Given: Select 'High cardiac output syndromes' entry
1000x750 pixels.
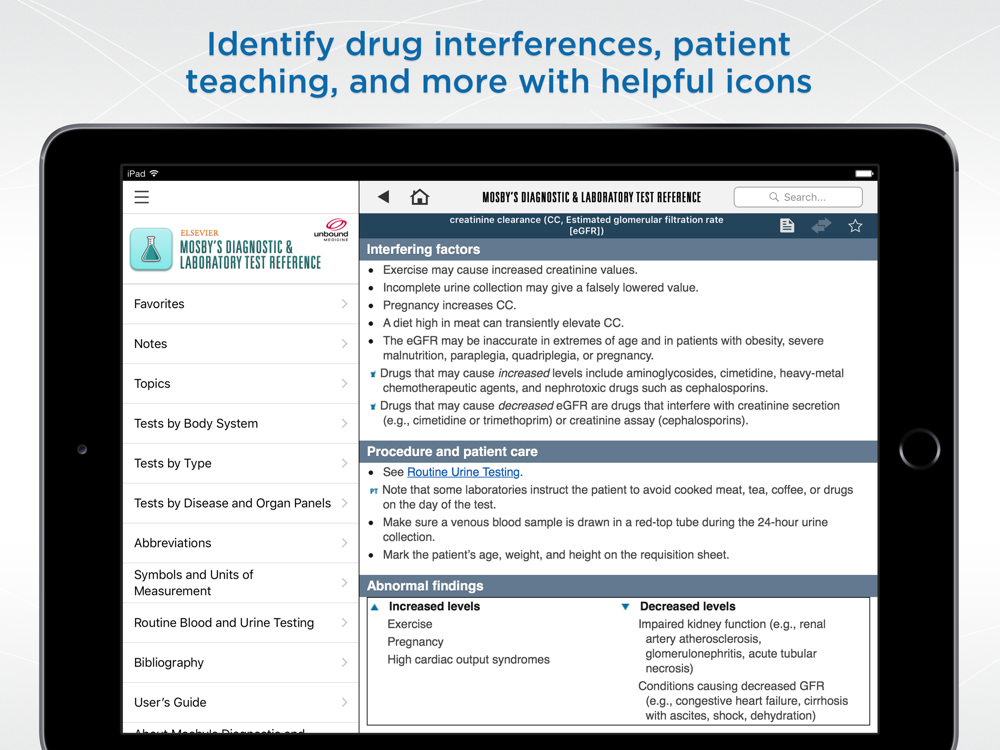Looking at the screenshot, I should [468, 659].
